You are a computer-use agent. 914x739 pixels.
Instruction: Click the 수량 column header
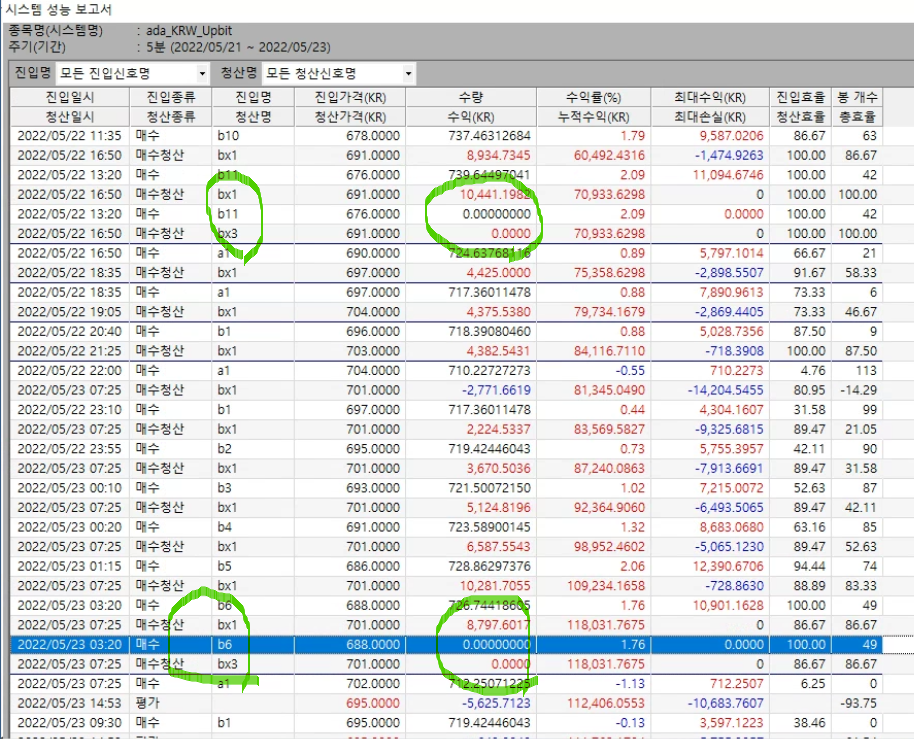[470, 98]
